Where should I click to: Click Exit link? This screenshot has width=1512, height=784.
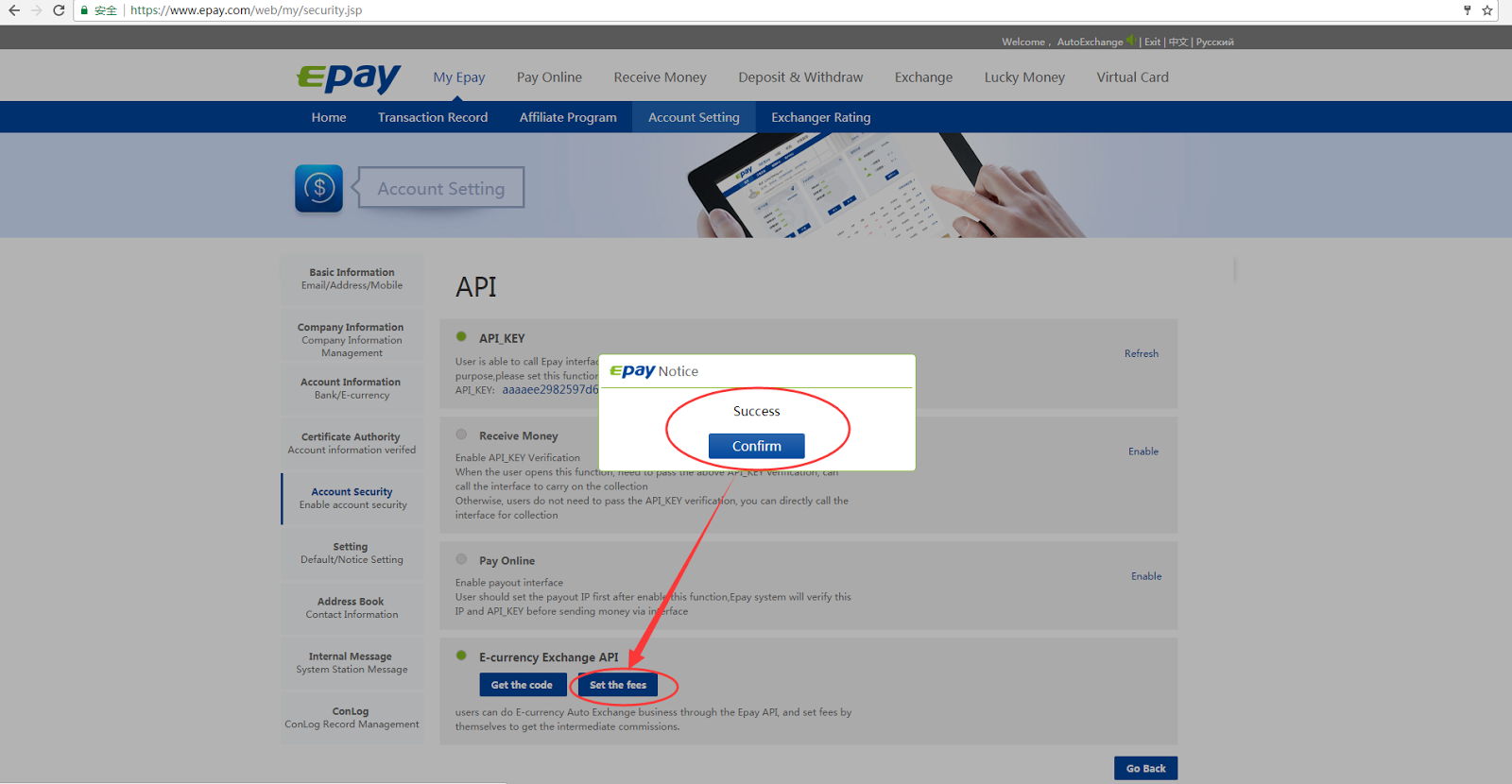pos(1152,42)
